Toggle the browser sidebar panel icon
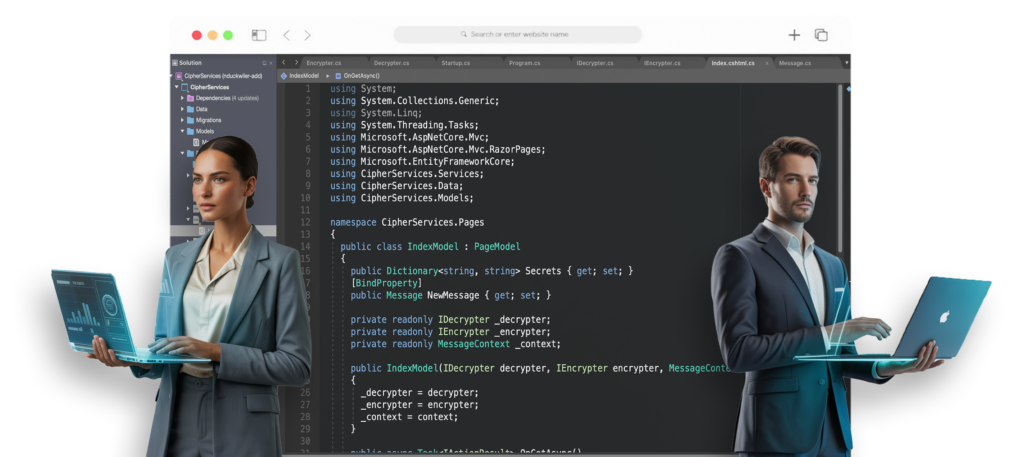 coord(259,35)
